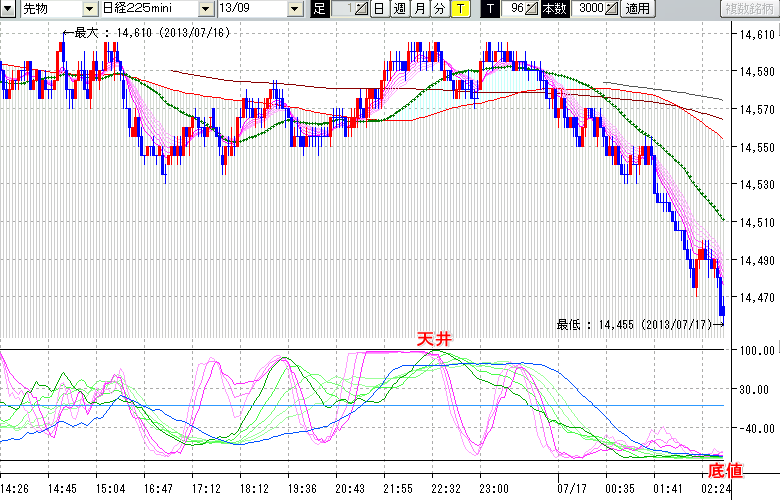Open the 日経225mini instrument dropdown
The height and width of the screenshot is (500, 780).
coord(205,9)
